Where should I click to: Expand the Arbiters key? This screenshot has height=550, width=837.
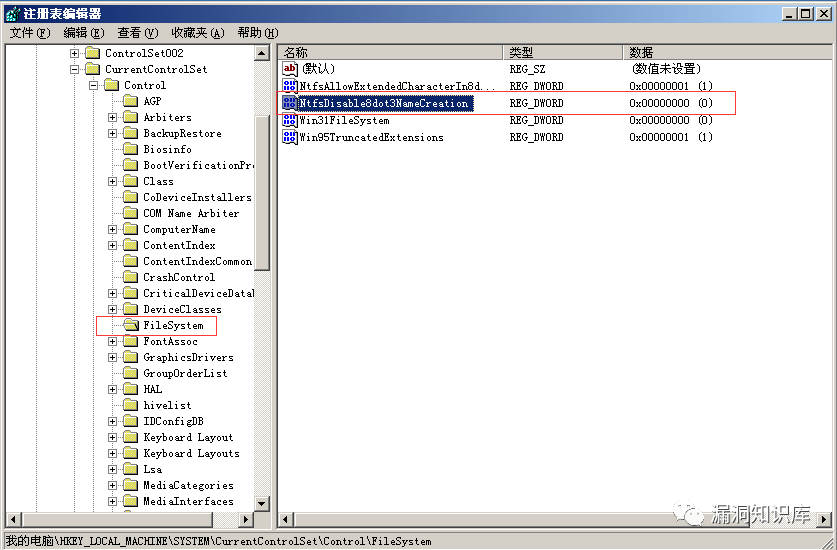coord(112,117)
